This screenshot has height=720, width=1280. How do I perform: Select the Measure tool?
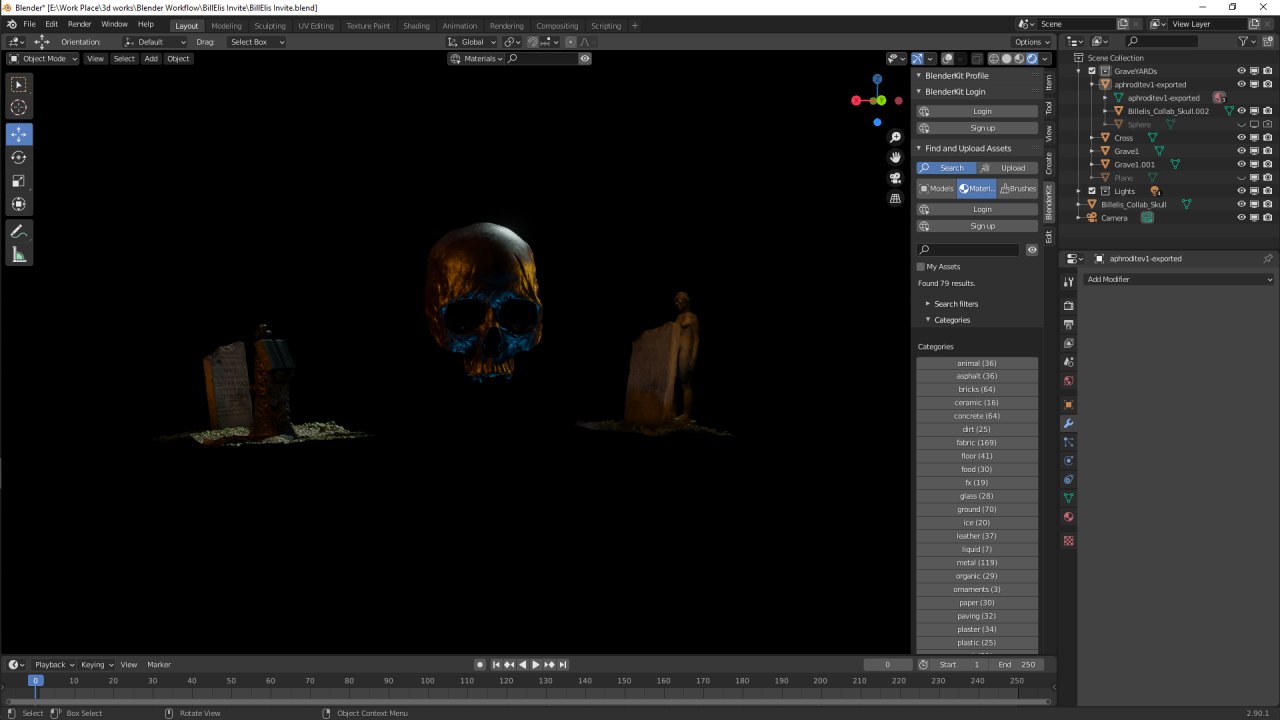pyautogui.click(x=19, y=255)
